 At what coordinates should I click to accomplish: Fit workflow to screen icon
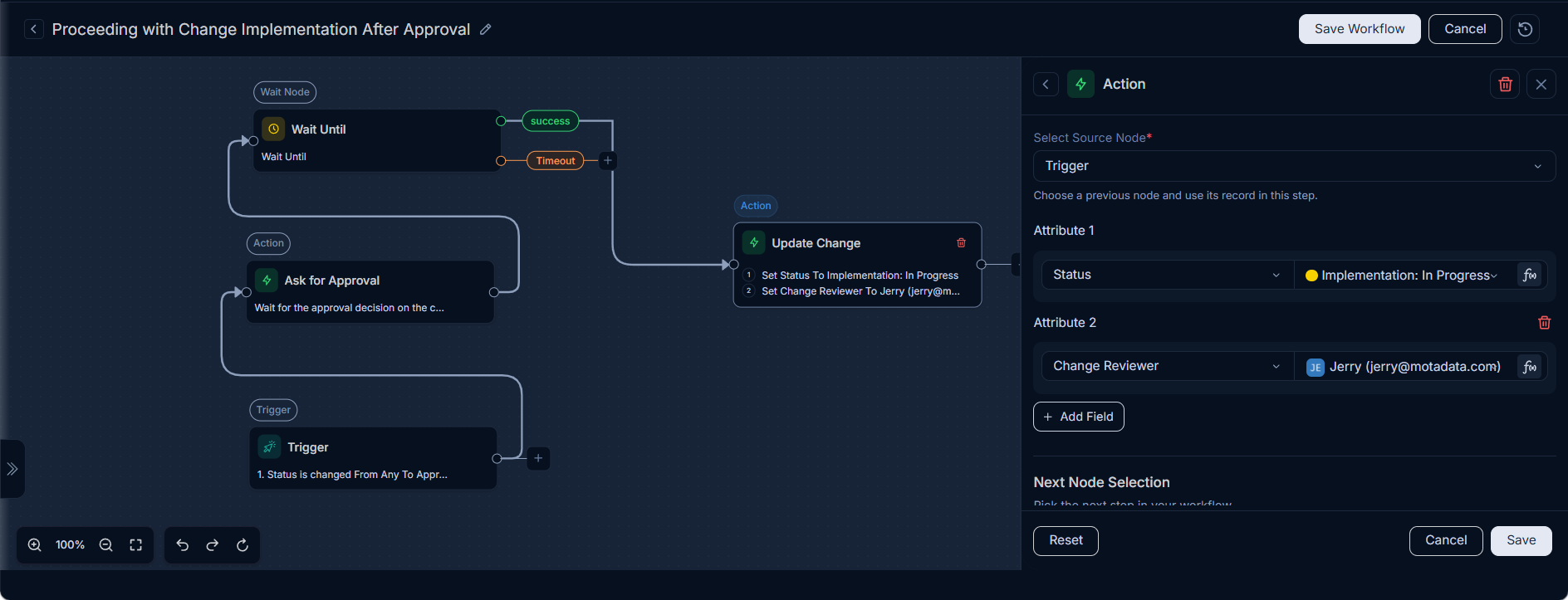[136, 545]
